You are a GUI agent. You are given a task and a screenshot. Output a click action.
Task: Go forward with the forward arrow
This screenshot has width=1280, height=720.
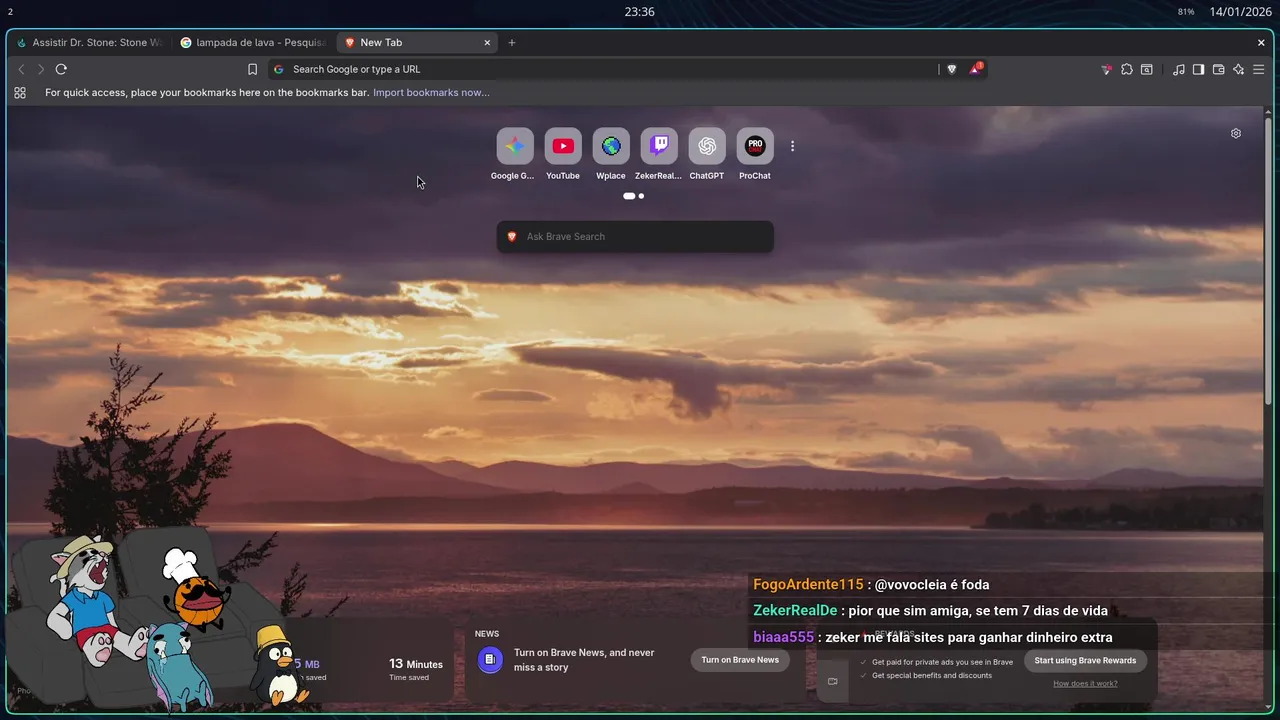pyautogui.click(x=41, y=69)
